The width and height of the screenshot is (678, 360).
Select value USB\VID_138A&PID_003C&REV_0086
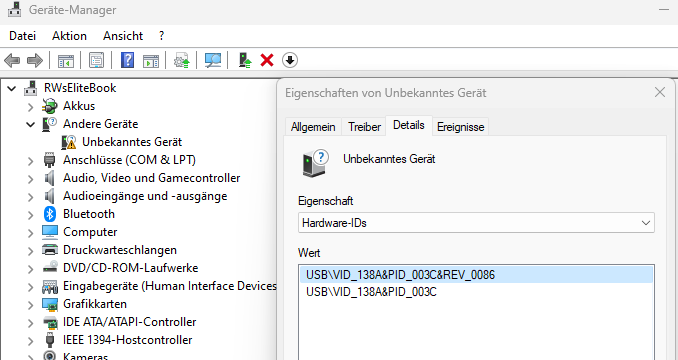pos(476,275)
